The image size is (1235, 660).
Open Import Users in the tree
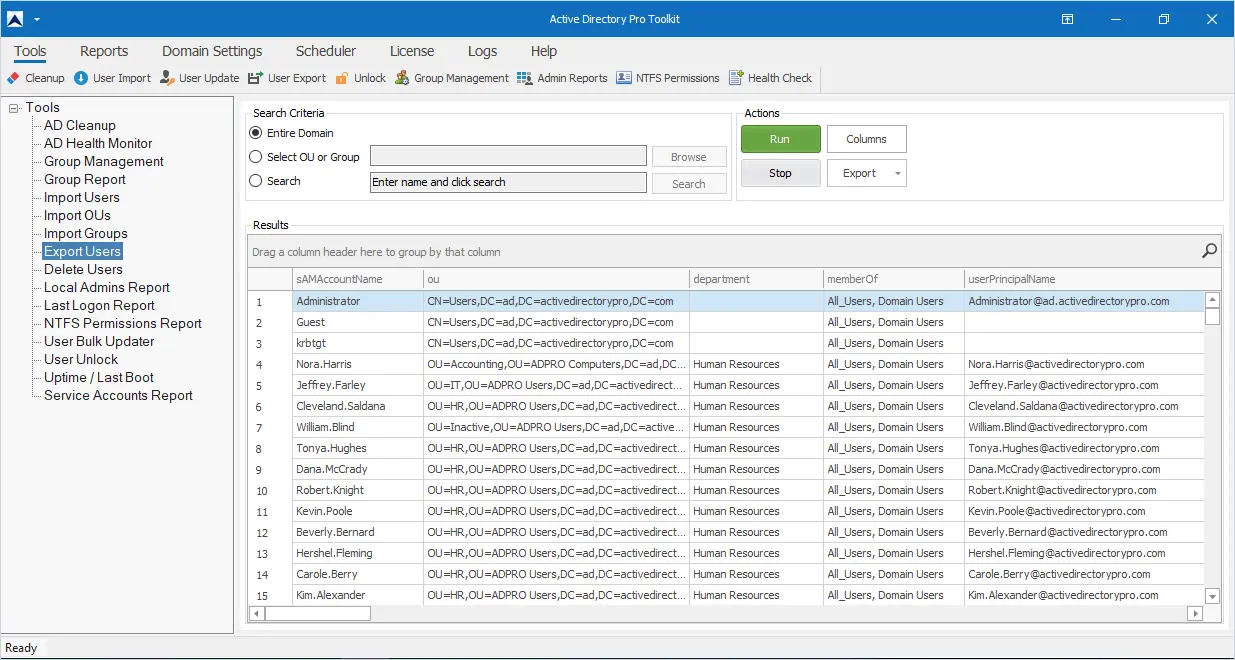pos(82,198)
